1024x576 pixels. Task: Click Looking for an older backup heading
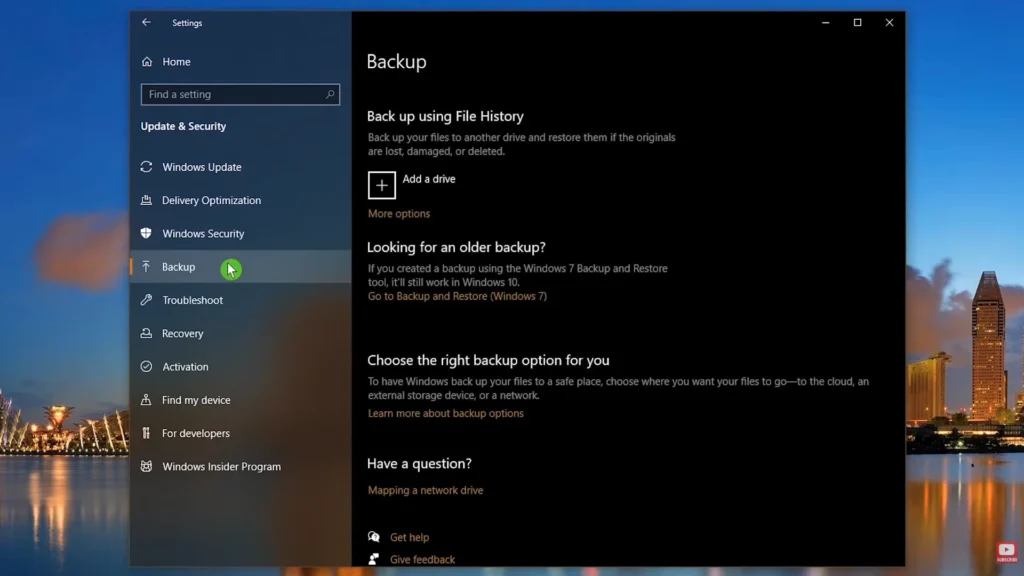tap(456, 248)
